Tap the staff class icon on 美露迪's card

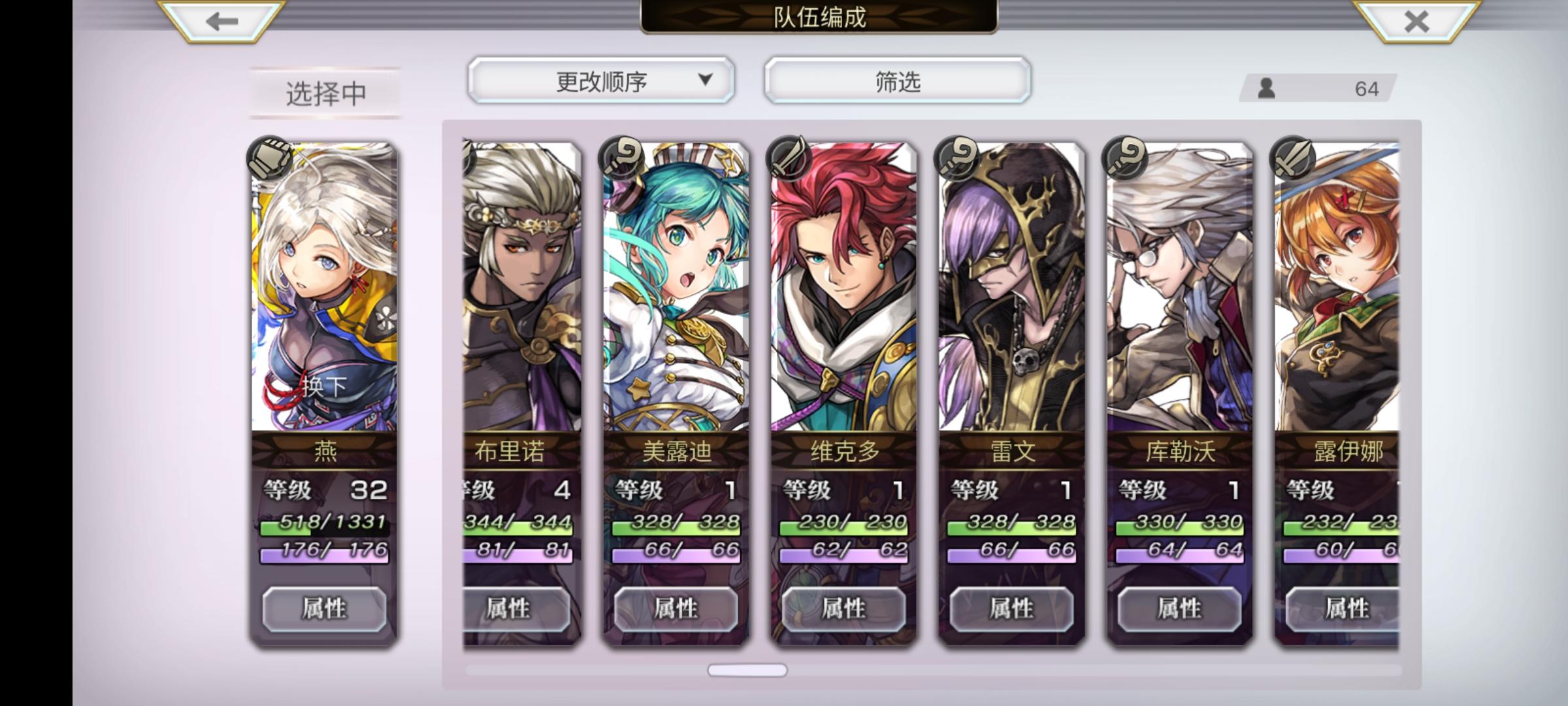621,158
